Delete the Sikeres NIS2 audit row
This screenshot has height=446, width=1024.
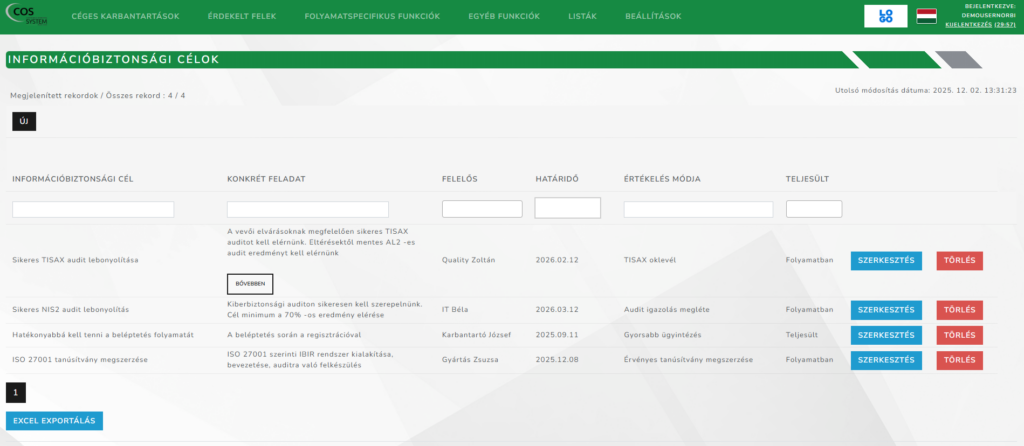point(959,310)
